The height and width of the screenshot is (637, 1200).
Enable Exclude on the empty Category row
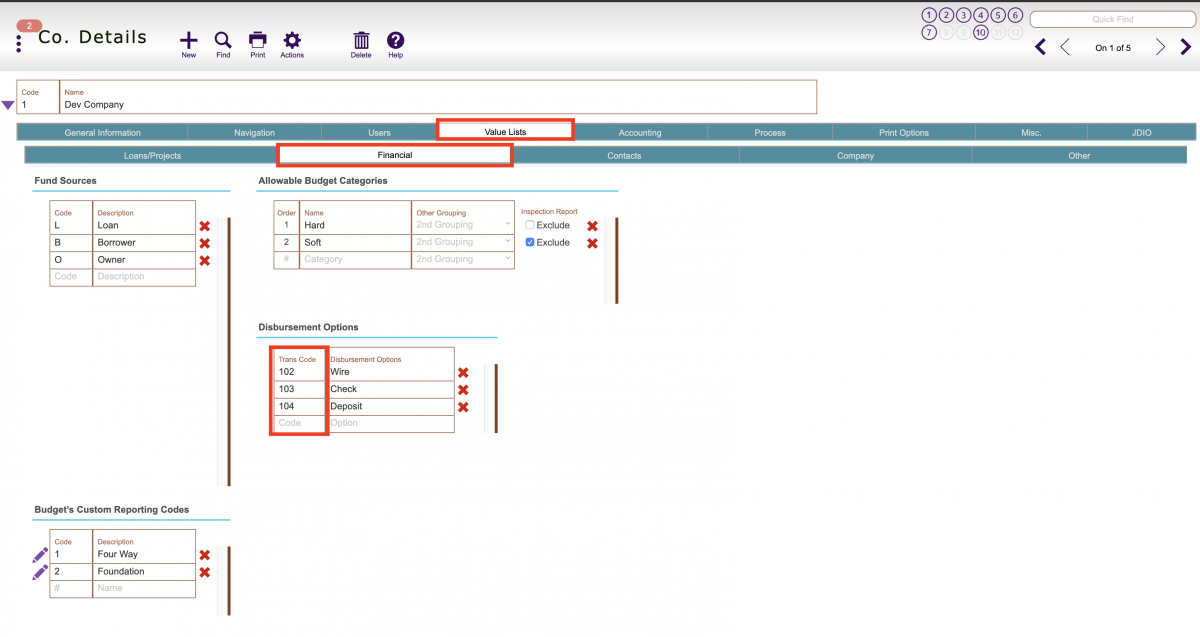(529, 259)
